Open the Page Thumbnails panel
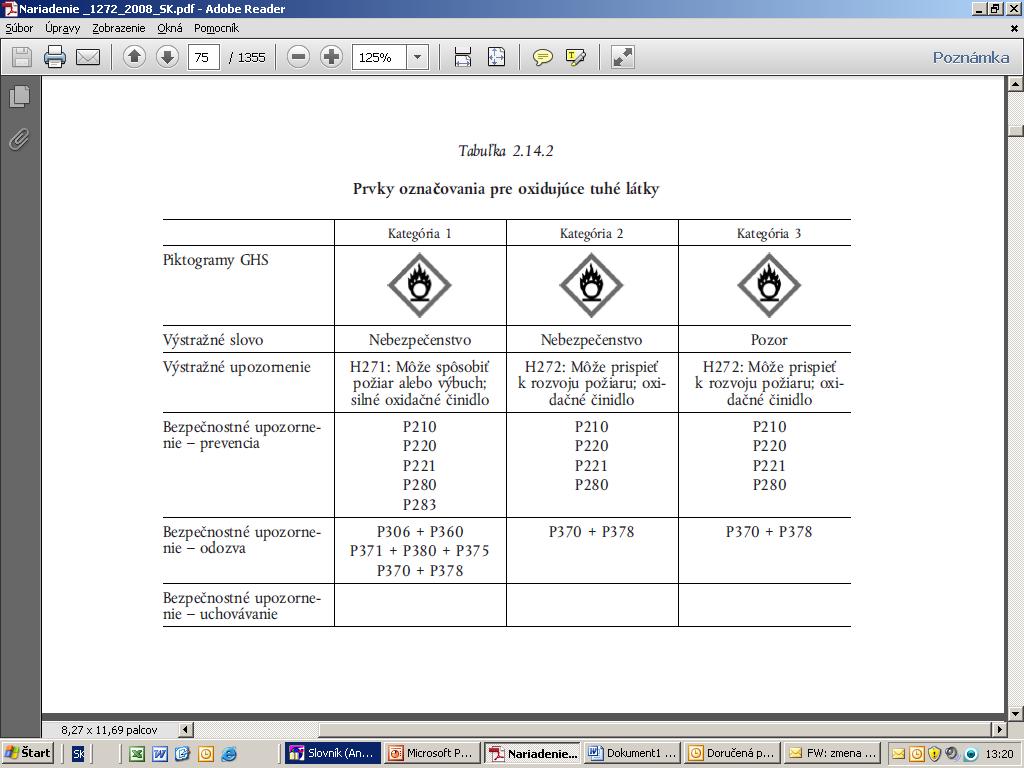The width and height of the screenshot is (1024, 768). 20,97
